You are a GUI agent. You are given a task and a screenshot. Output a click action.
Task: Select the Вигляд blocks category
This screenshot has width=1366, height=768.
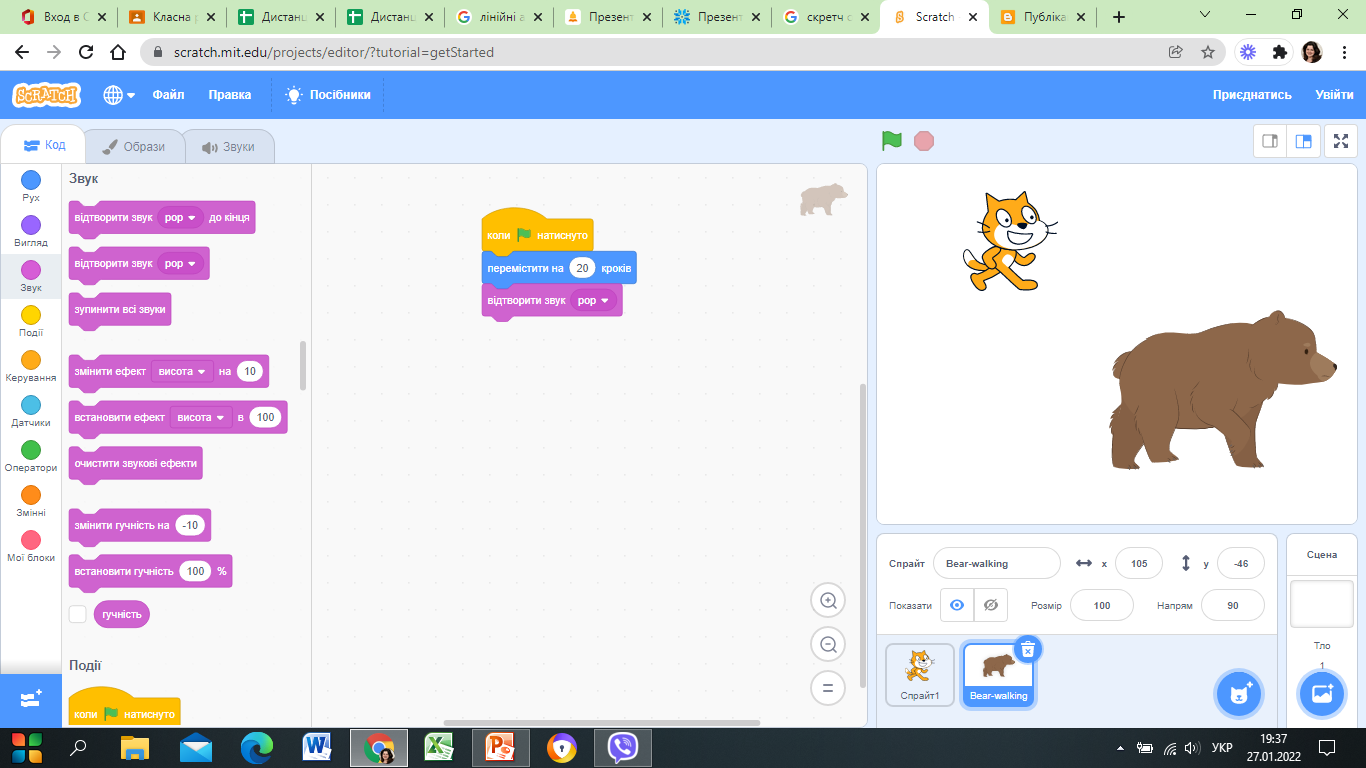(x=31, y=231)
